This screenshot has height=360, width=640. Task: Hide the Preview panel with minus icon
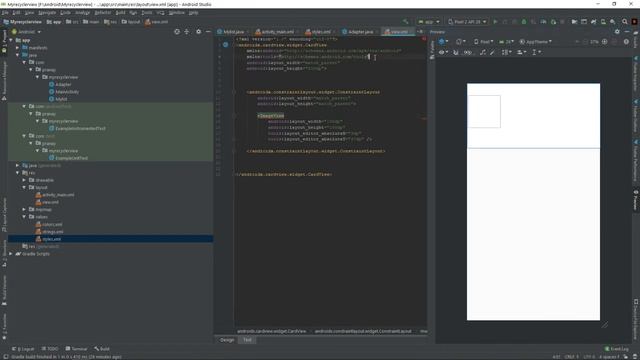click(627, 31)
